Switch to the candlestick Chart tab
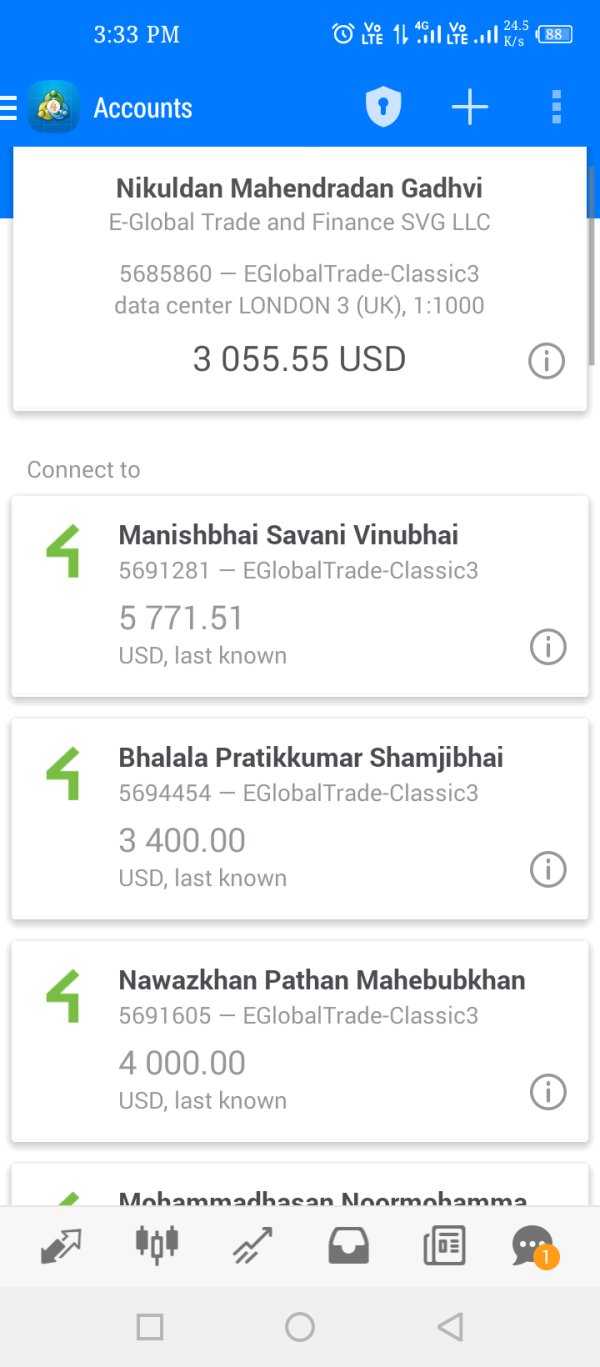Image resolution: width=600 pixels, height=1367 pixels. 157,1245
